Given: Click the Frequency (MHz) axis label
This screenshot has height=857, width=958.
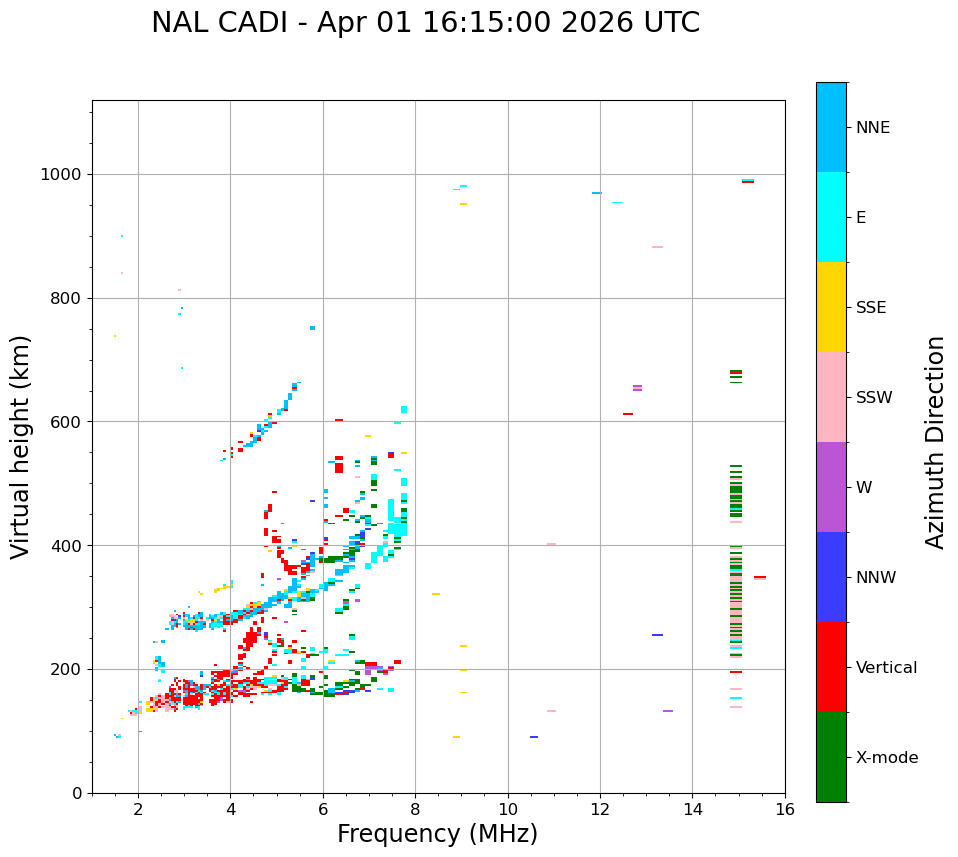Looking at the screenshot, I should point(437,834).
